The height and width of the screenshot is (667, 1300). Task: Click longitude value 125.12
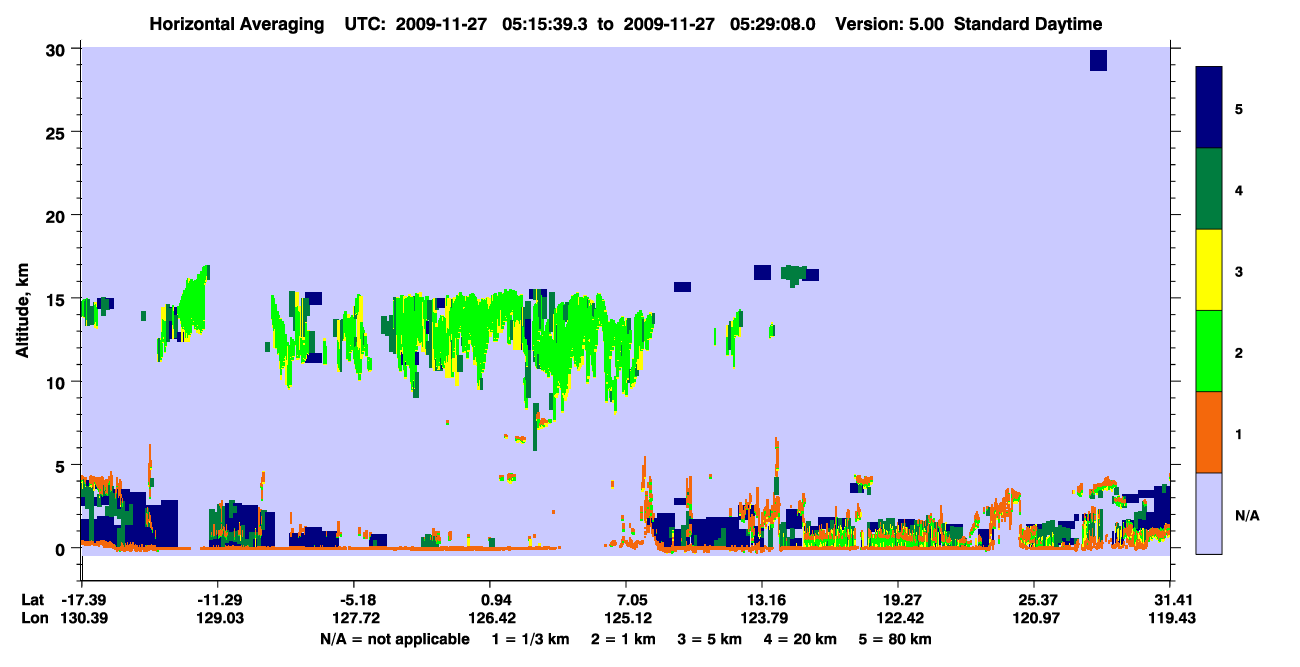pyautogui.click(x=626, y=619)
